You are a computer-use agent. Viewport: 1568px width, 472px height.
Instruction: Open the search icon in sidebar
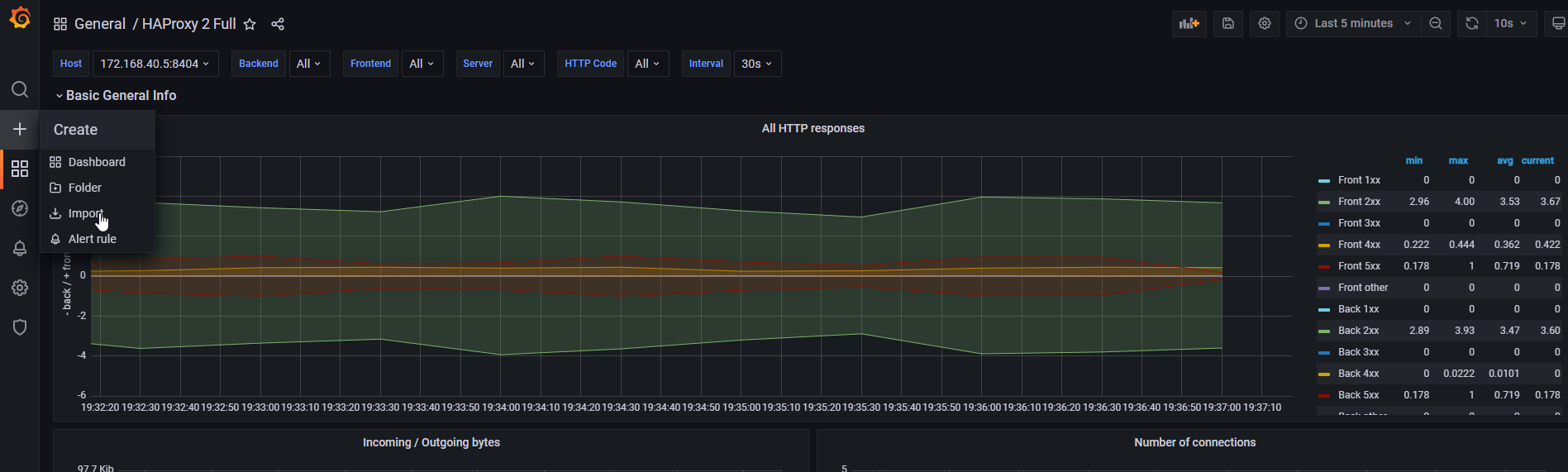click(x=20, y=89)
